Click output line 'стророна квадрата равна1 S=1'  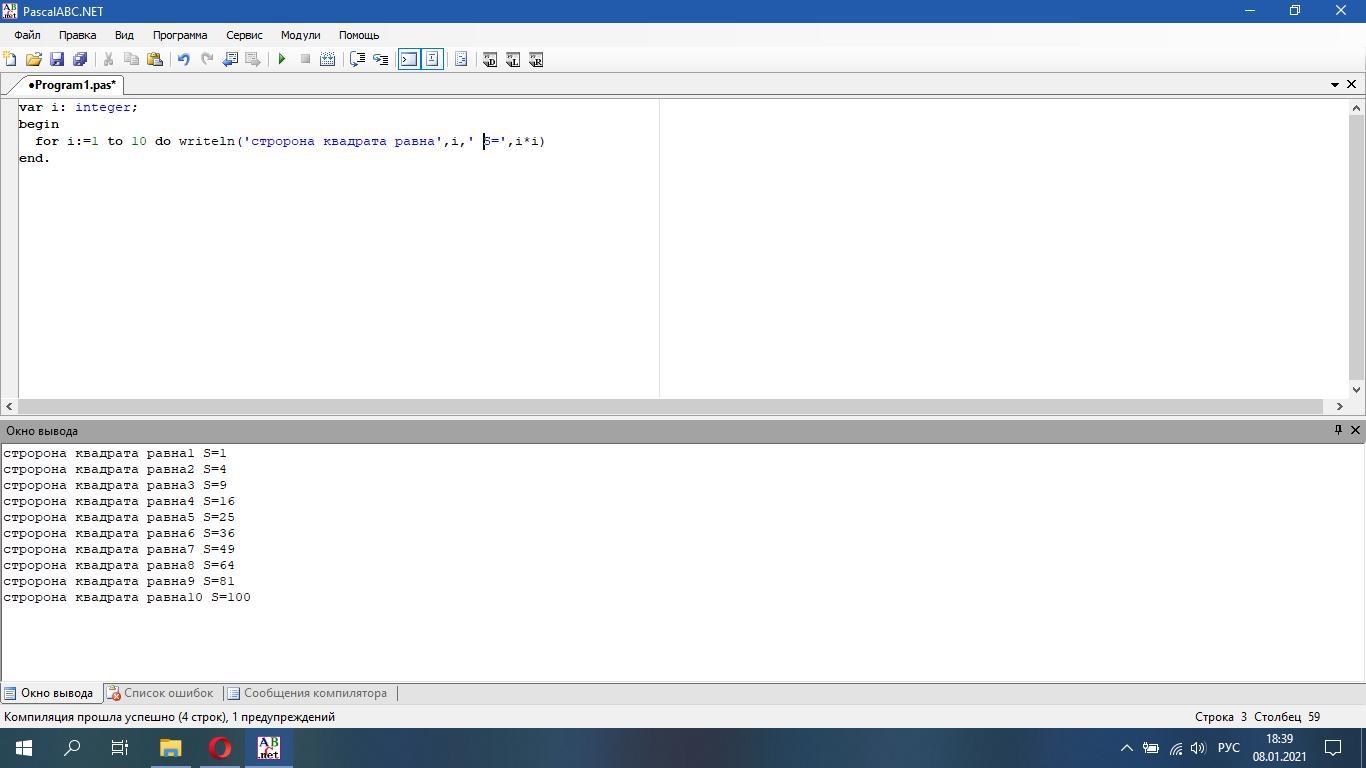115,453
